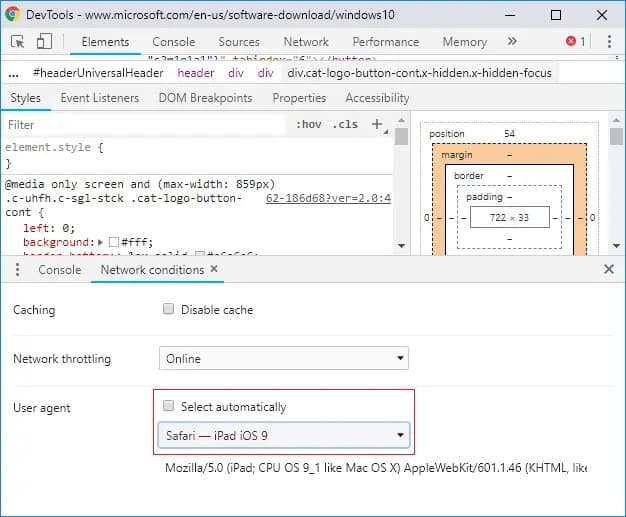The height and width of the screenshot is (517, 626).
Task: Open the Safari — iPad iOS 9 user agent dropdown
Action: tap(284, 435)
